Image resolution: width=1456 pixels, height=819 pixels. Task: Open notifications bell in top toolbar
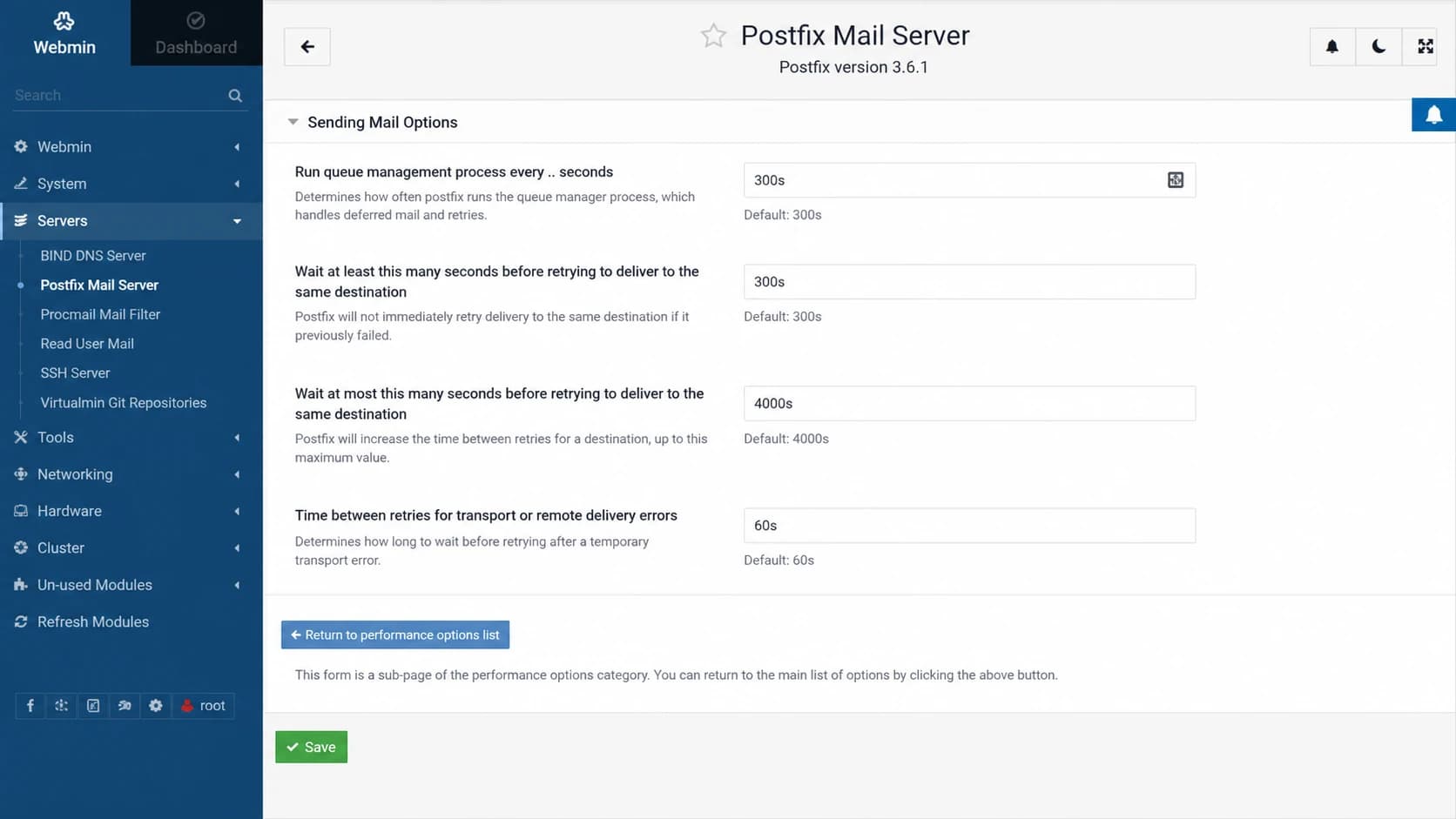coord(1332,47)
